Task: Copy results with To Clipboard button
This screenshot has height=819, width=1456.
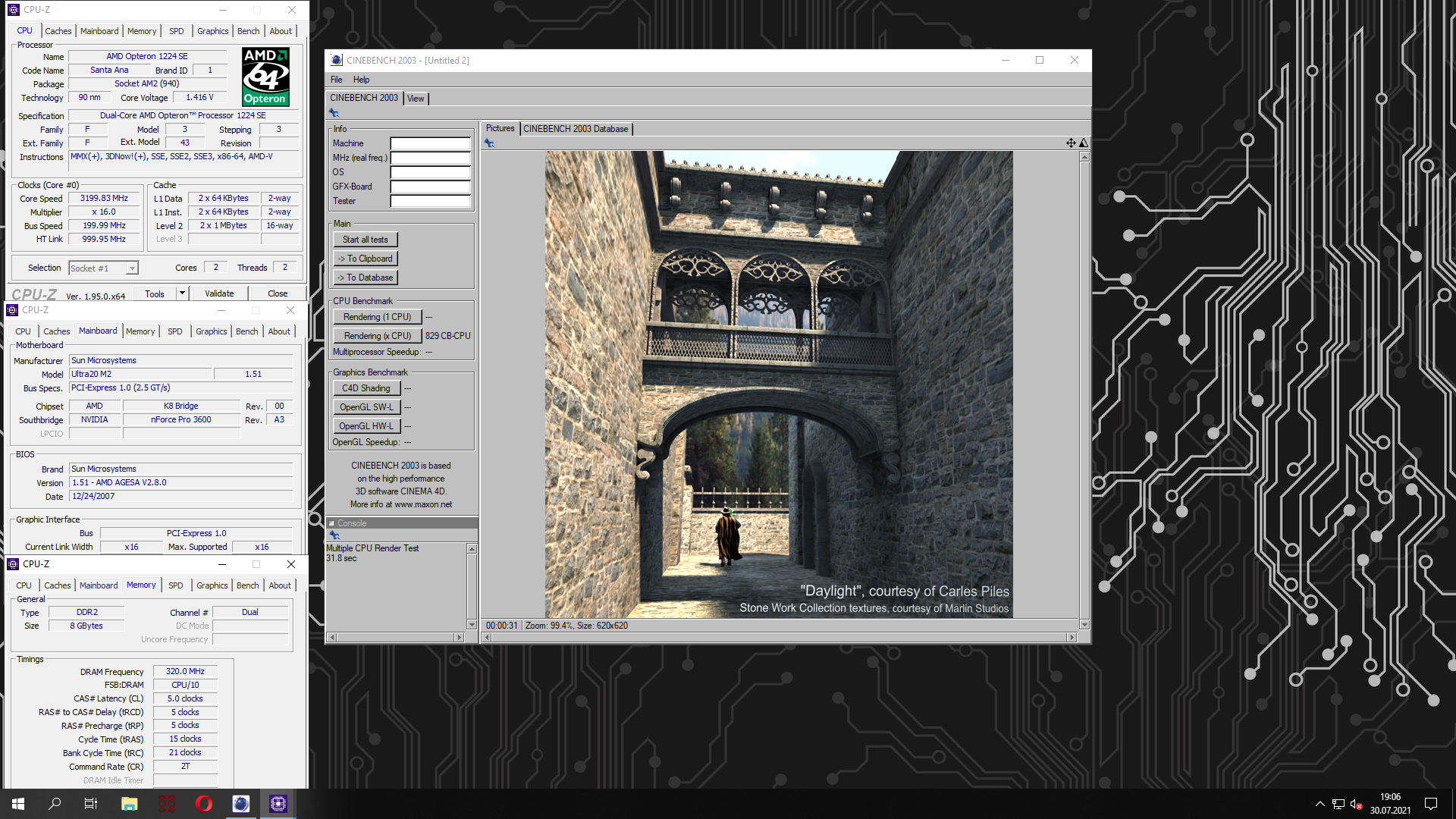Action: click(x=365, y=259)
